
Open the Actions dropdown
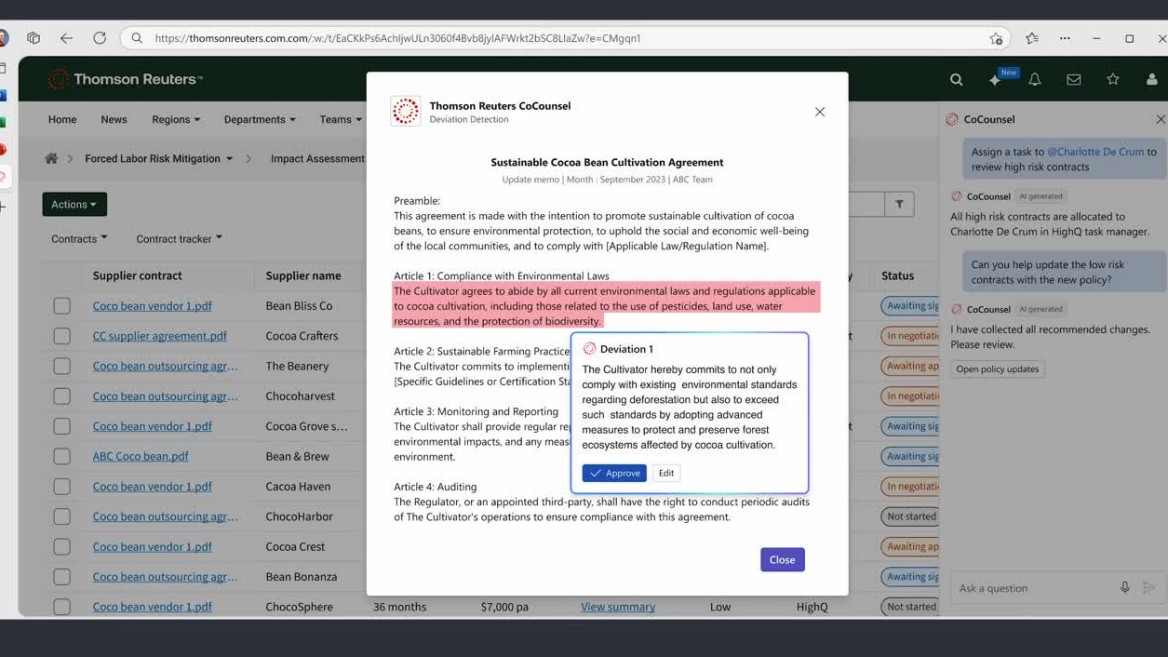pos(73,204)
